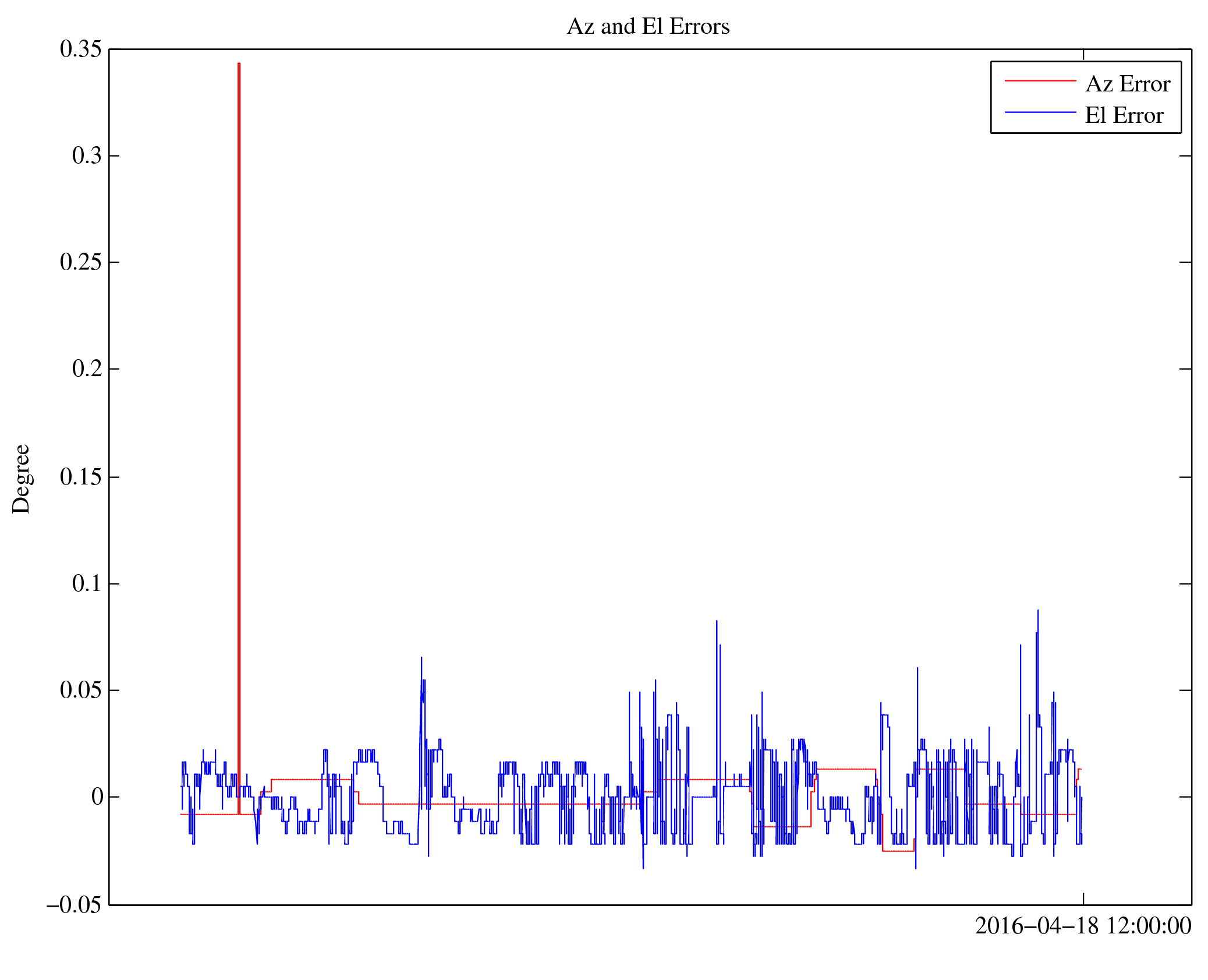Viewport: 1208px width, 980px height.
Task: Click the 'Az and El Errors' plot title
Action: point(647,27)
